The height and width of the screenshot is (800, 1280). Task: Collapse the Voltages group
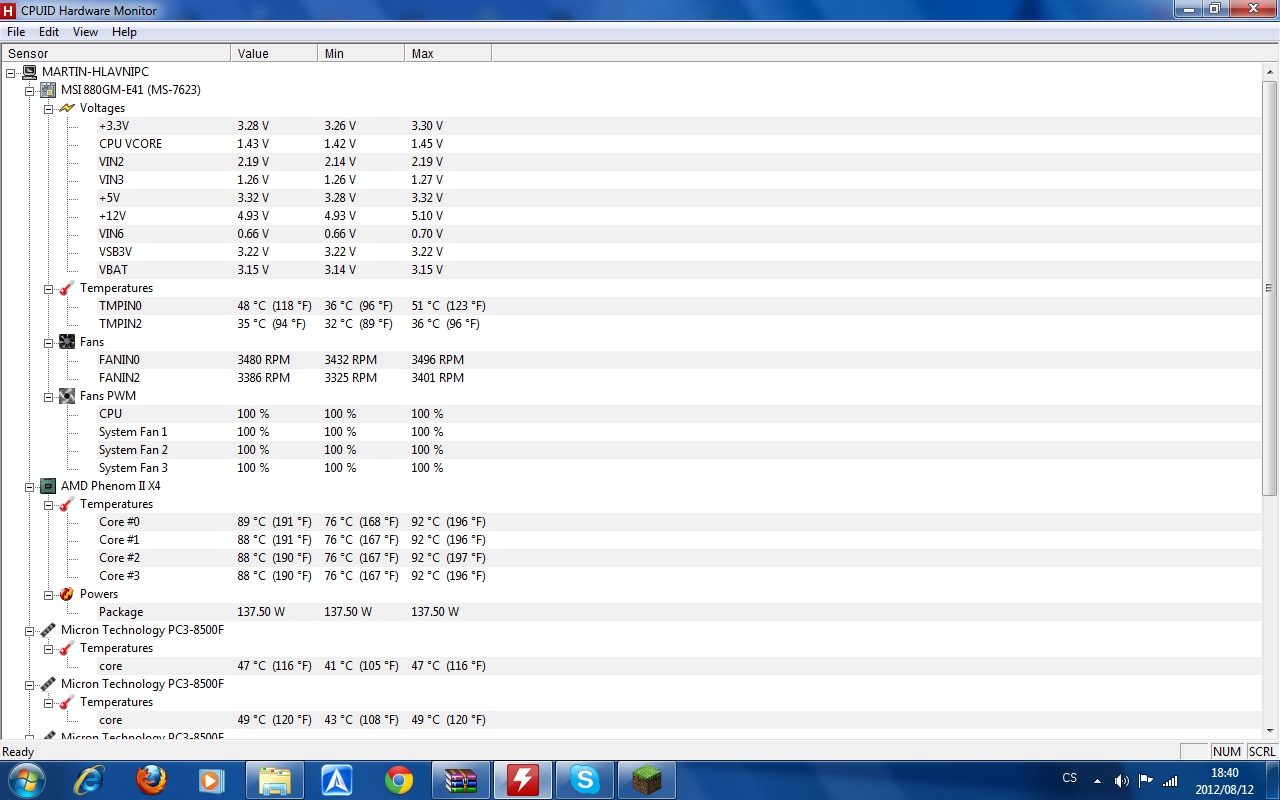(48, 108)
